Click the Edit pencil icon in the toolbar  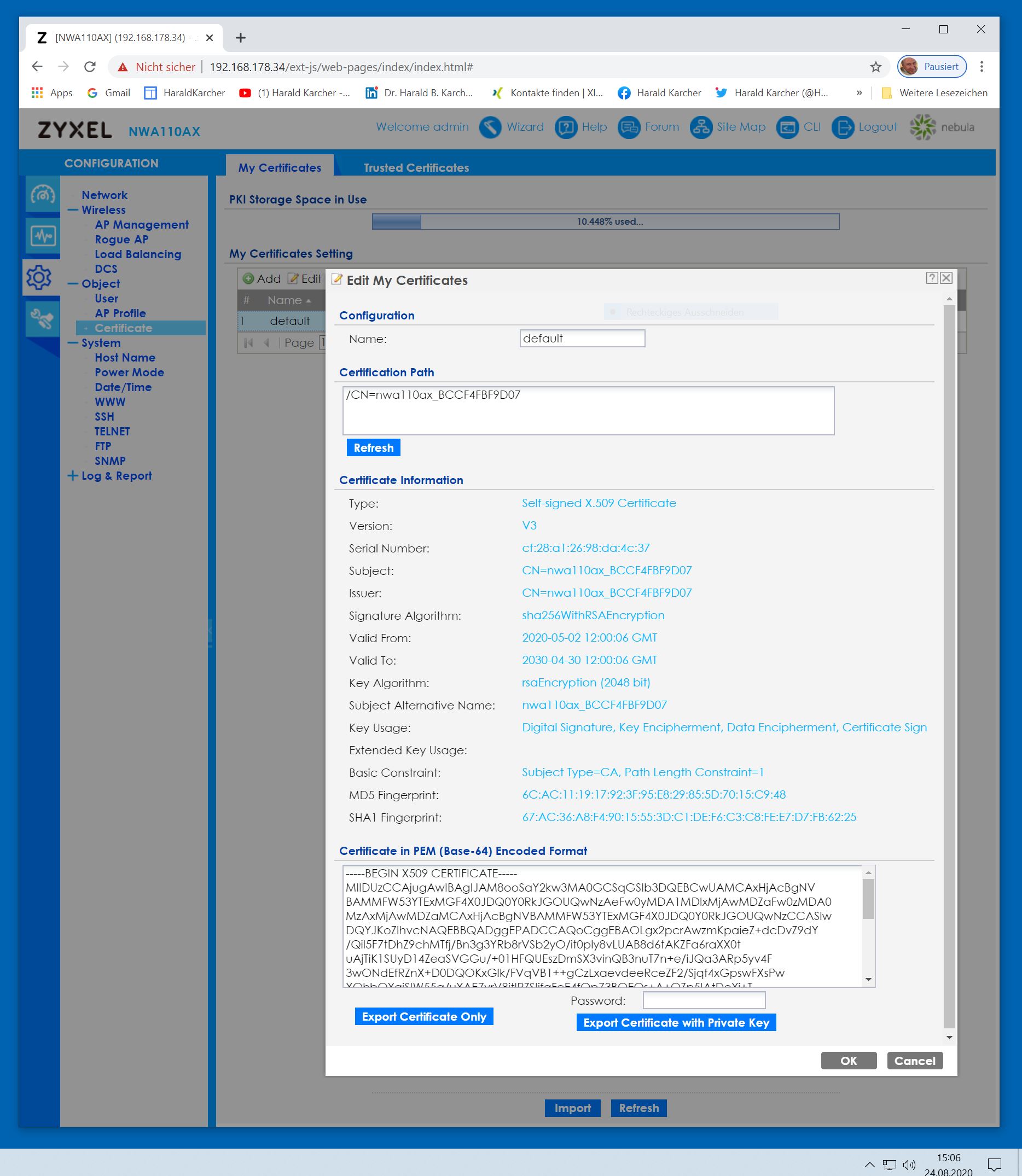pos(293,279)
